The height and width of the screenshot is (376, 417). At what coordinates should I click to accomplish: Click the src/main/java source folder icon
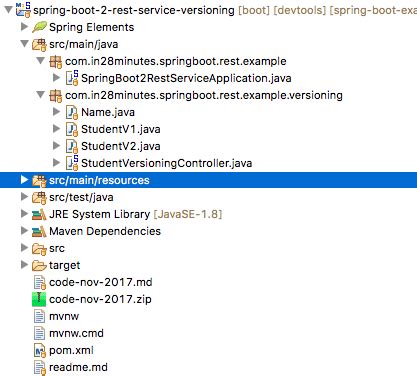39,44
